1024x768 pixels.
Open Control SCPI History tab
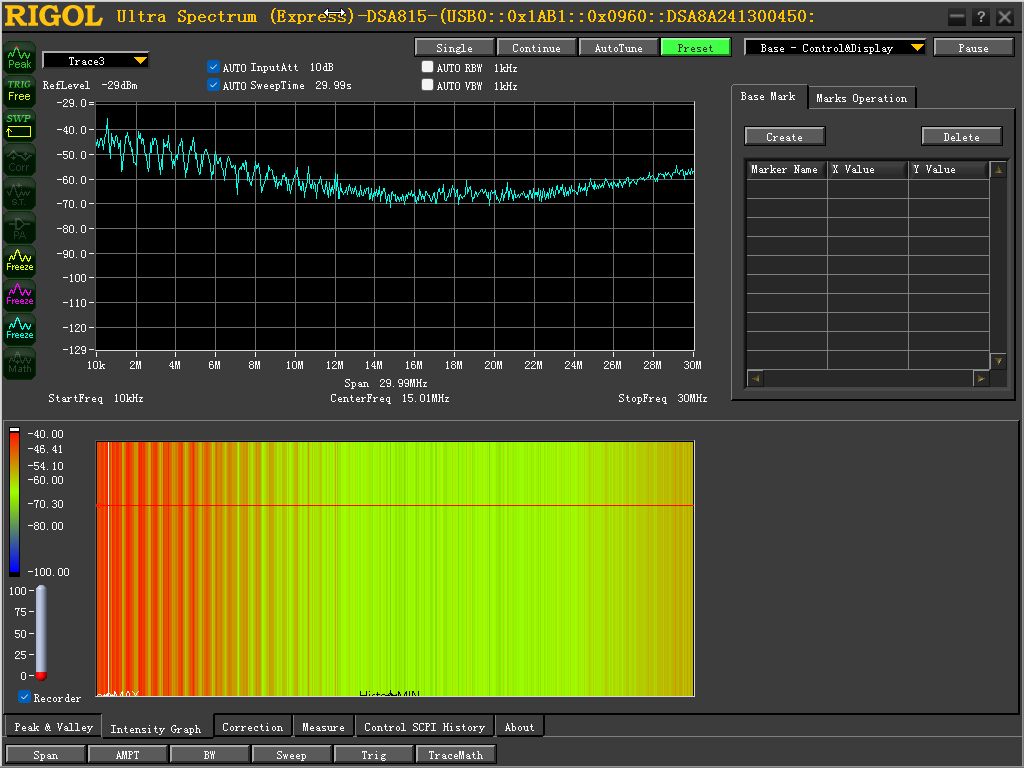424,727
